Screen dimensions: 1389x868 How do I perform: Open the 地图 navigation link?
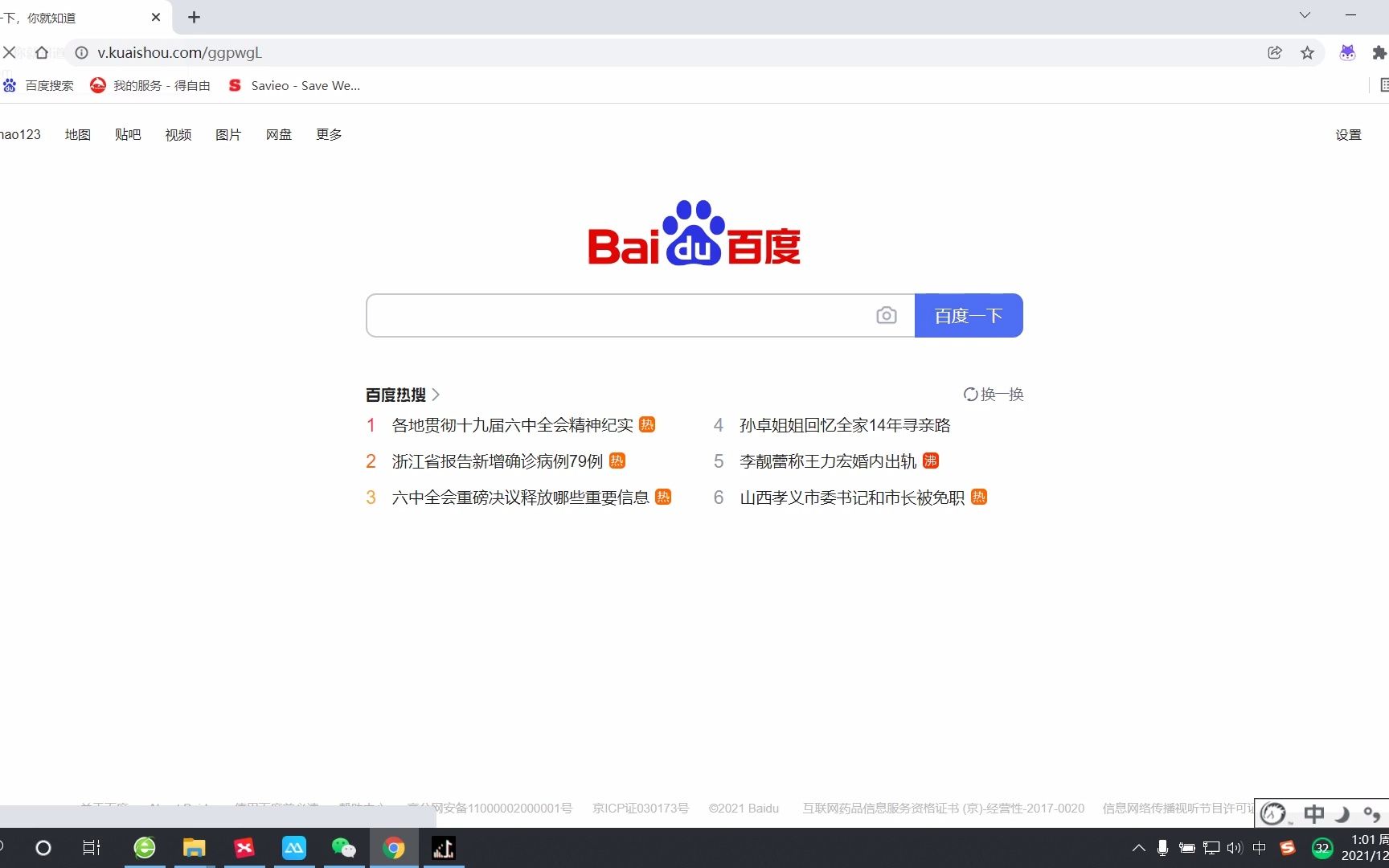78,134
